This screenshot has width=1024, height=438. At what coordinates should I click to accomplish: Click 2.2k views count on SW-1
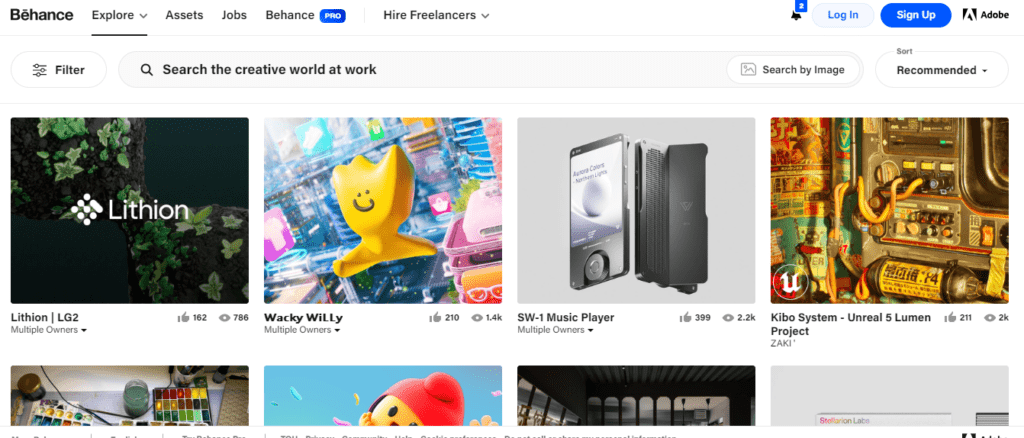(746, 318)
